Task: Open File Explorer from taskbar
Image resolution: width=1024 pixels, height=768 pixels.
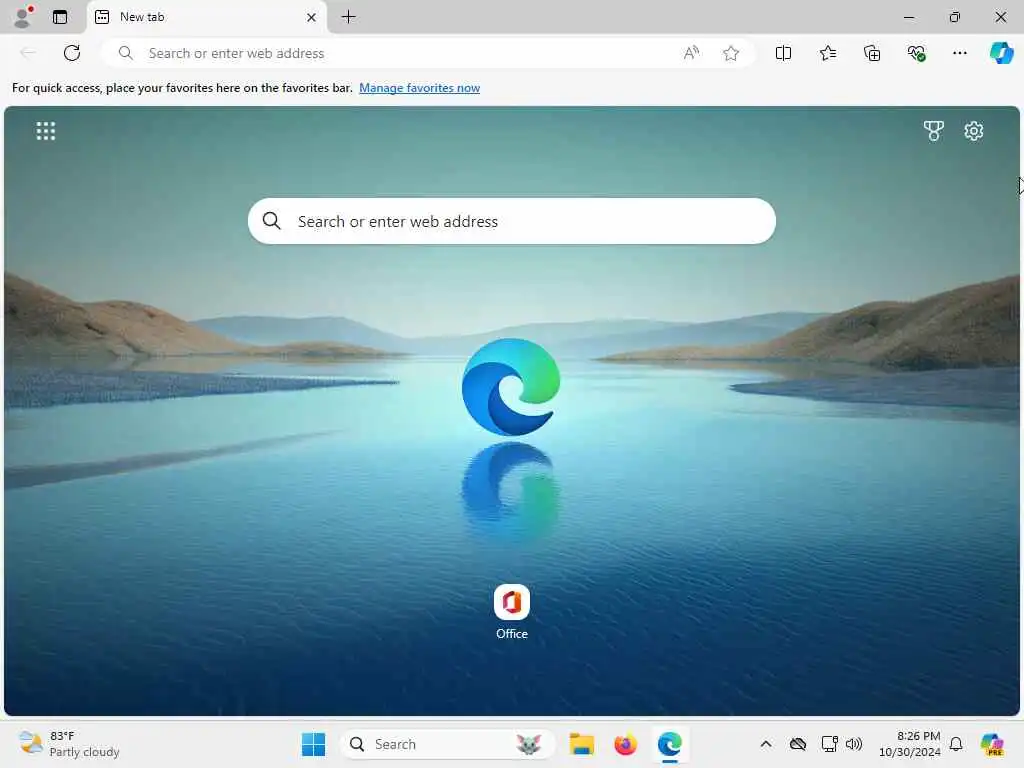Action: click(x=581, y=744)
